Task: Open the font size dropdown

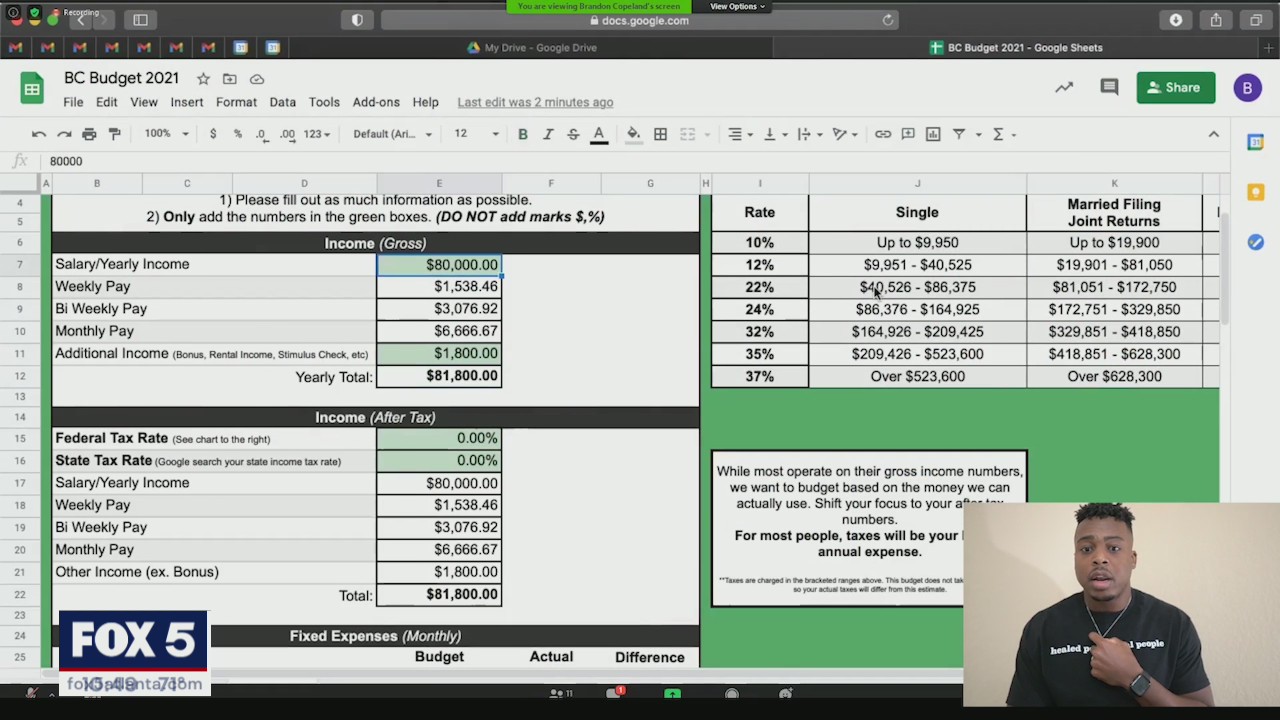Action: [476, 134]
